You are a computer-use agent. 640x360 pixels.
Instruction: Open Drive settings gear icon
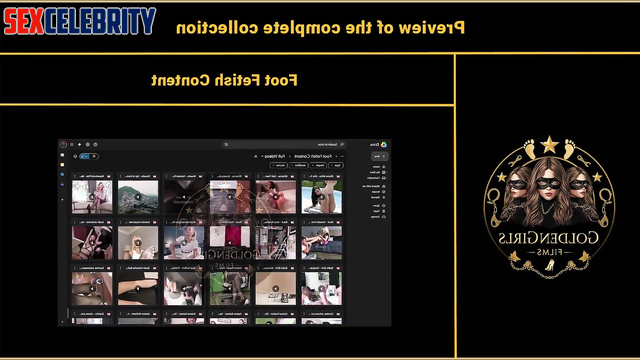pyautogui.click(x=88, y=144)
